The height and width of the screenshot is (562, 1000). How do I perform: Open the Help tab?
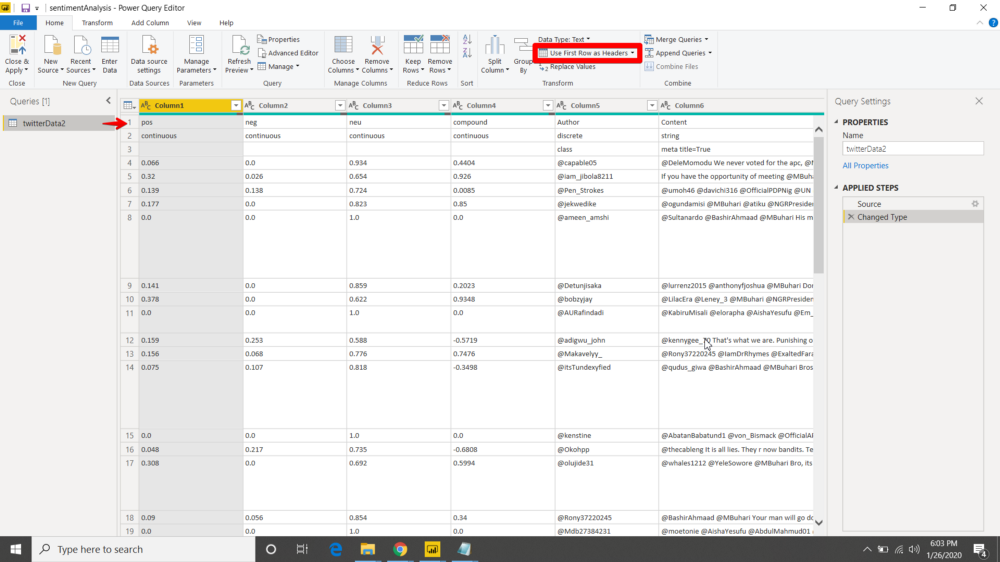click(x=226, y=23)
